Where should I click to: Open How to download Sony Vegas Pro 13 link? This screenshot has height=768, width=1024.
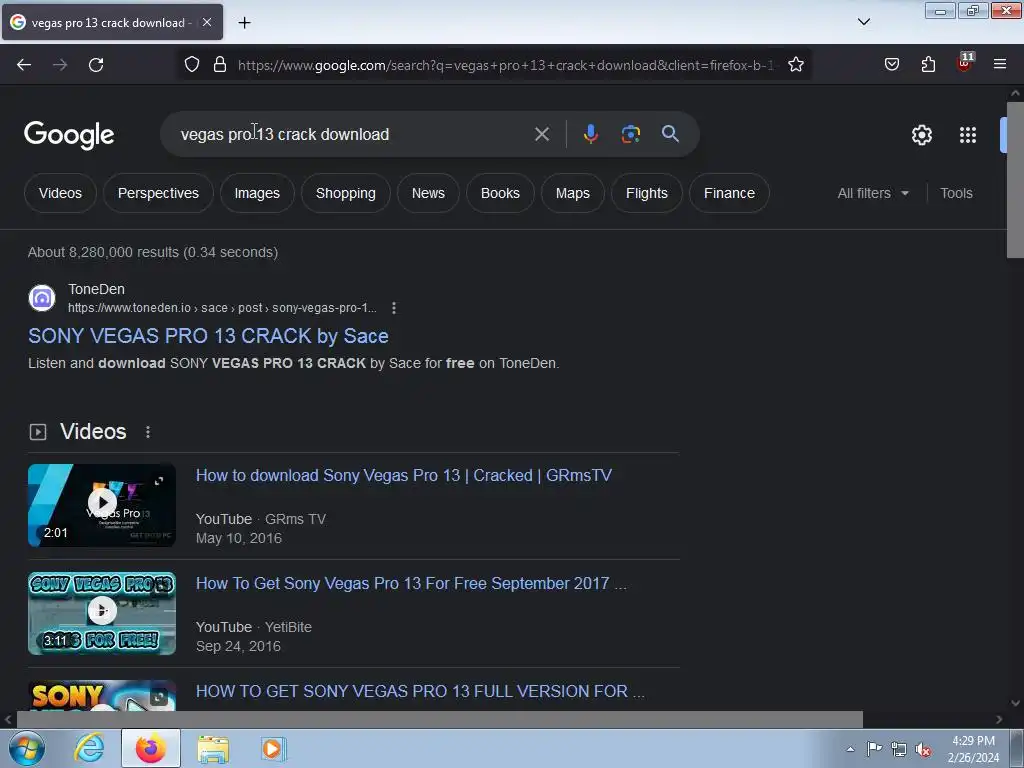pos(404,475)
